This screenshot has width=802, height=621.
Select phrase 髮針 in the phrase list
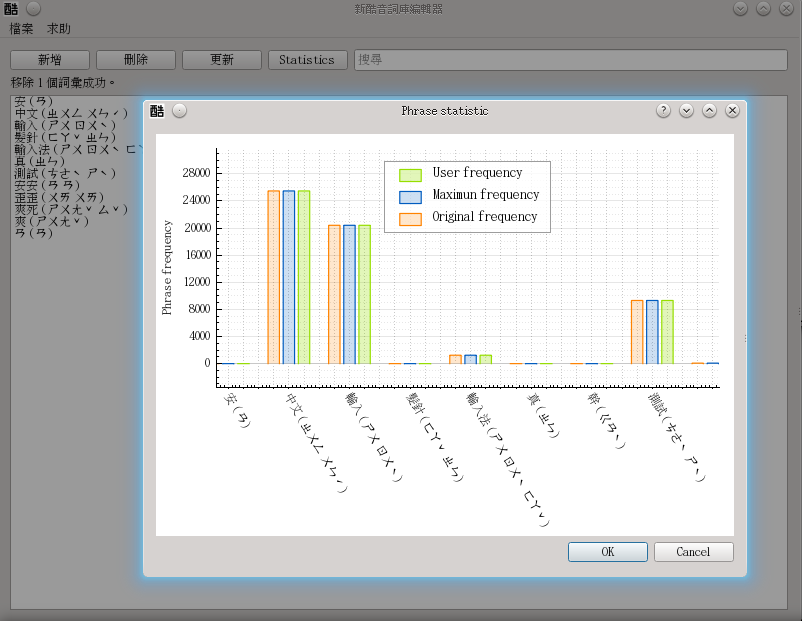[x=65, y=137]
